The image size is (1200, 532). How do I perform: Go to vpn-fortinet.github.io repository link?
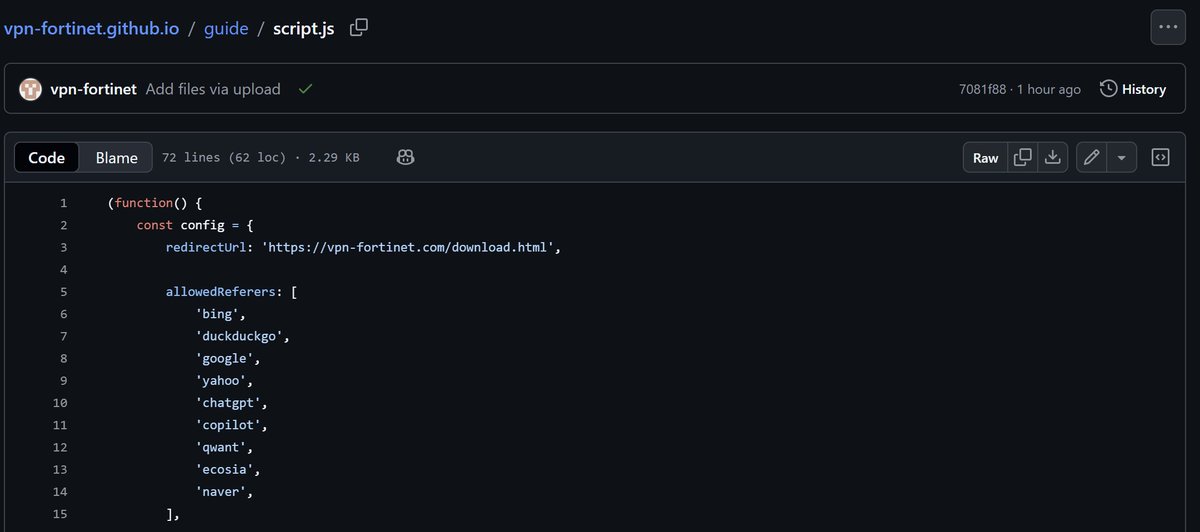92,28
